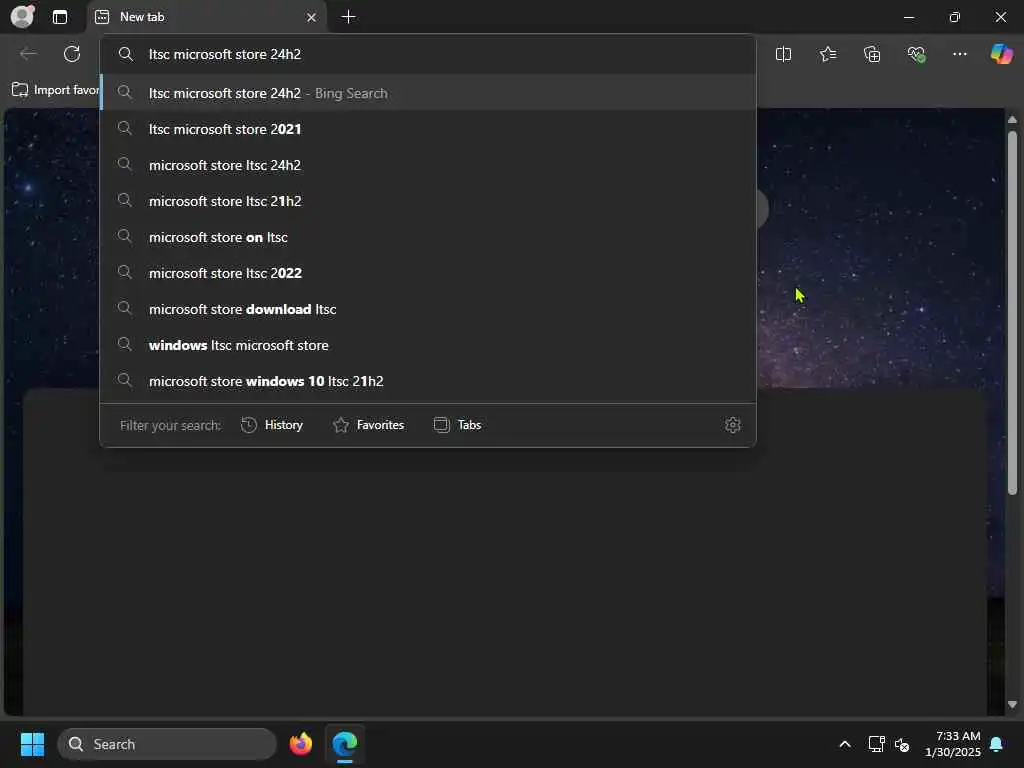Image resolution: width=1024 pixels, height=768 pixels.
Task: Go back with the back arrow
Action: tap(28, 54)
